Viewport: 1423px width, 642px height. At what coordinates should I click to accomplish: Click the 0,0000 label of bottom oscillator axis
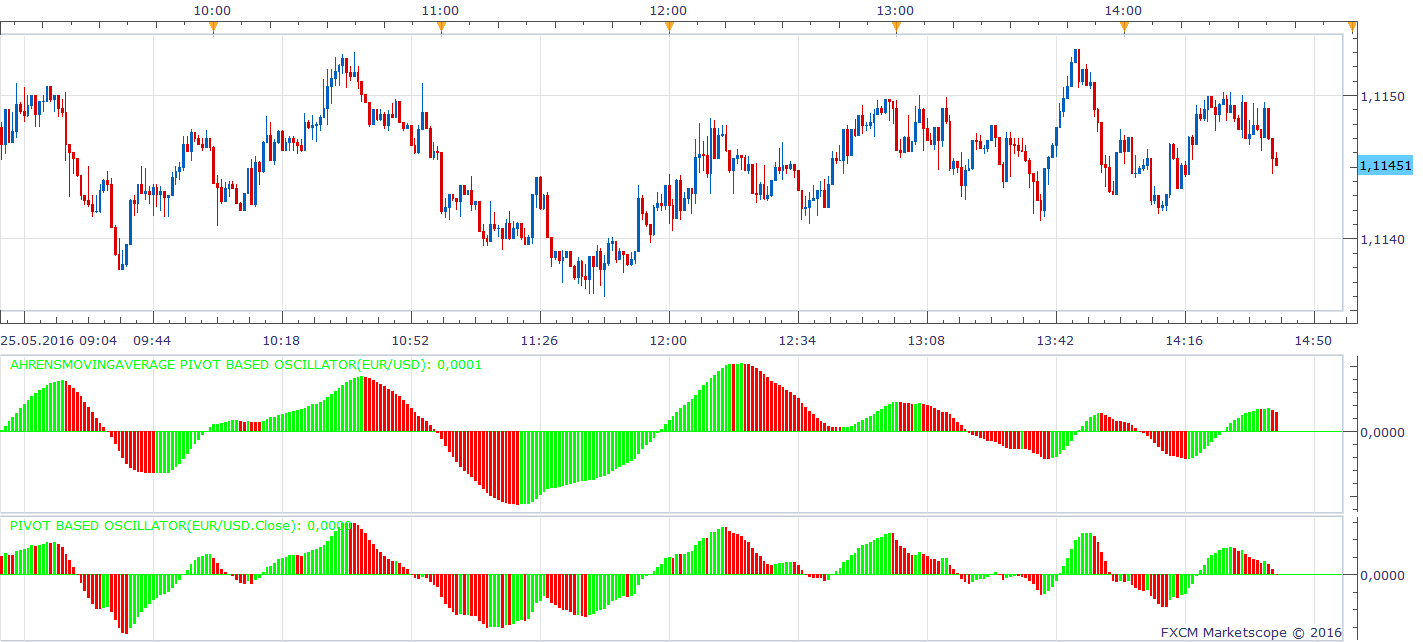point(1384,575)
